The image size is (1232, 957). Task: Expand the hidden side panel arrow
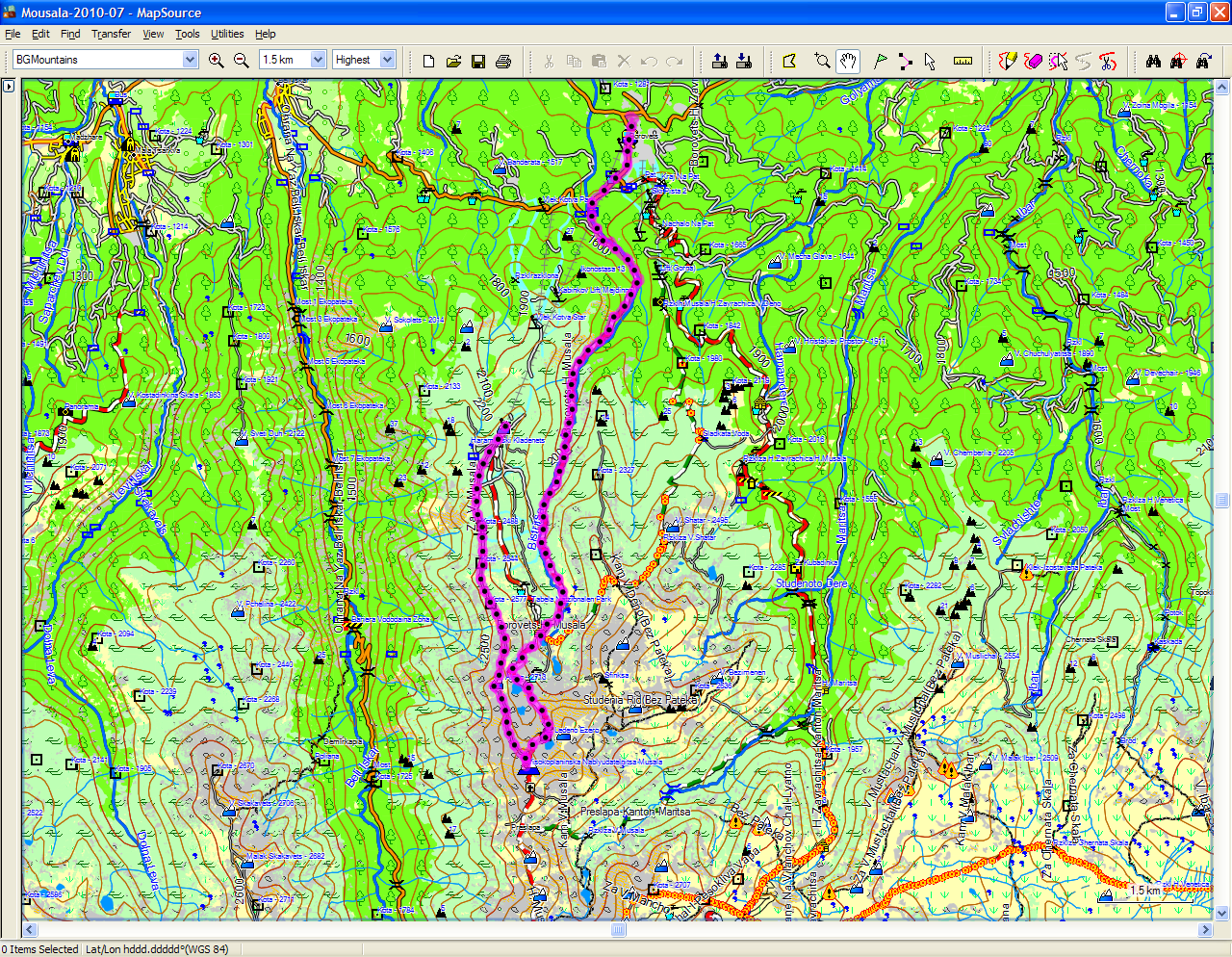9,86
